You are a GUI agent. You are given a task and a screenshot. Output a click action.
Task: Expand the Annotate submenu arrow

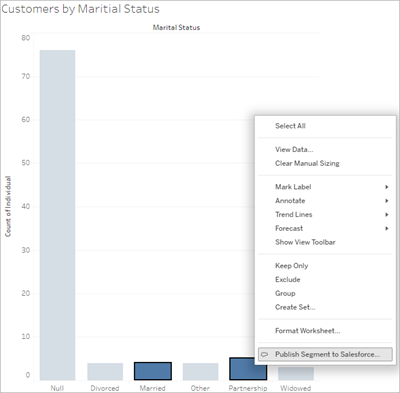click(x=387, y=201)
